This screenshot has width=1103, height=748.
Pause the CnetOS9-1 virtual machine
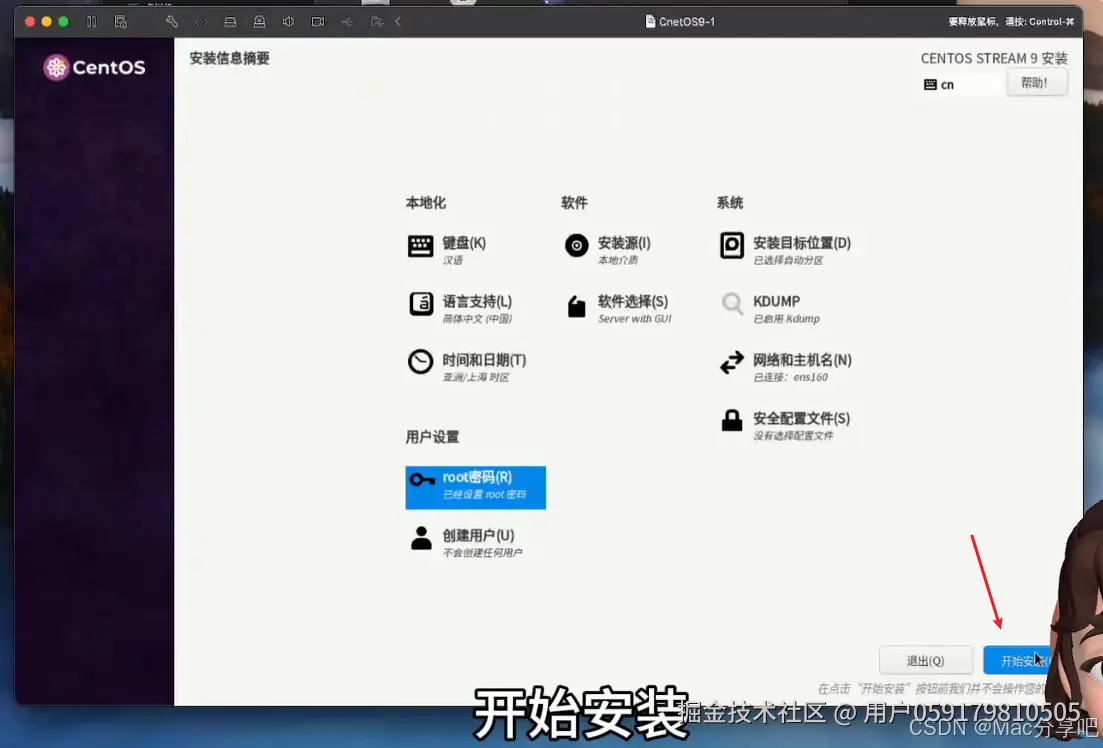91,22
